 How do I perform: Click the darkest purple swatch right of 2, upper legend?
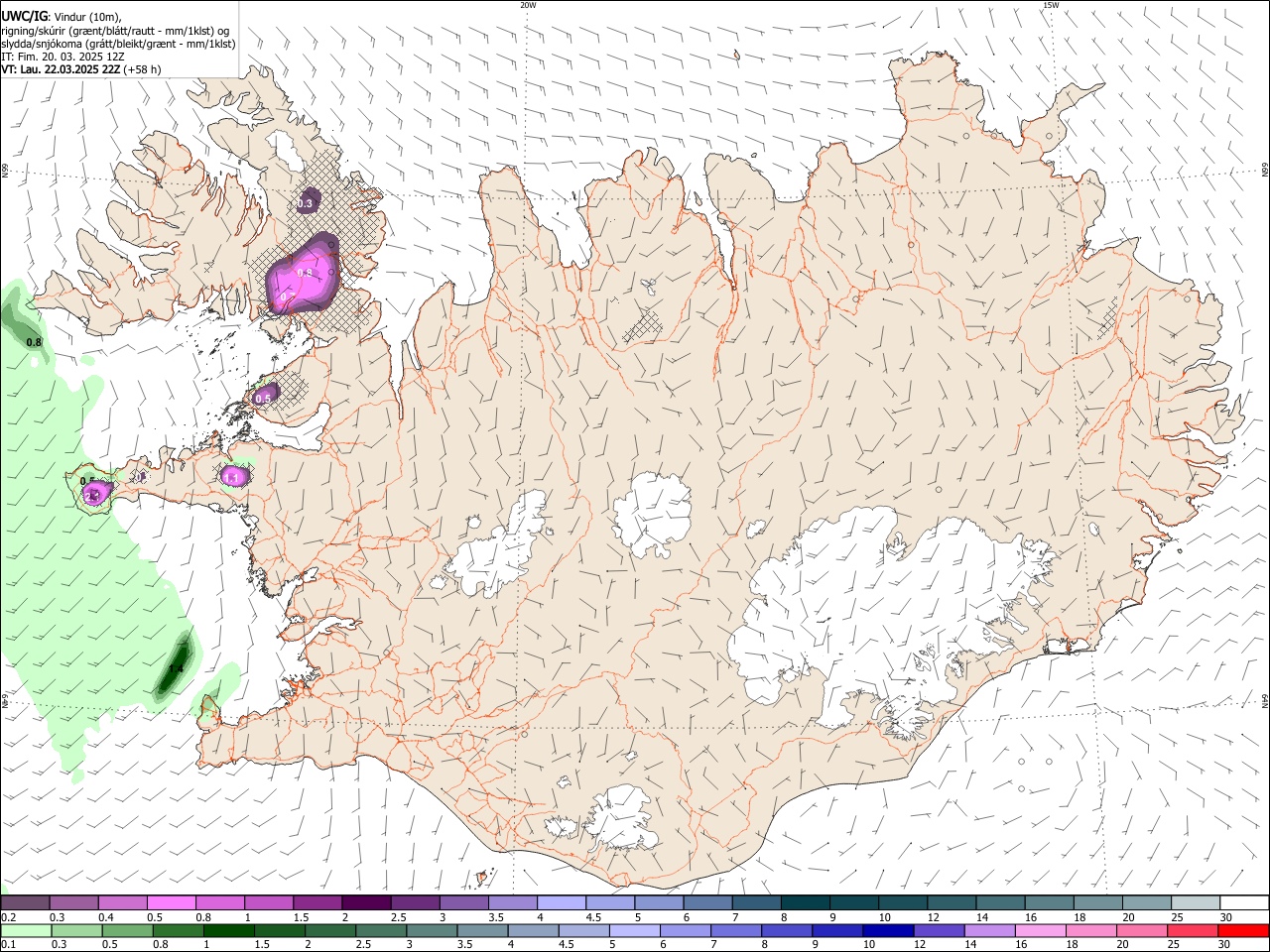365,903
